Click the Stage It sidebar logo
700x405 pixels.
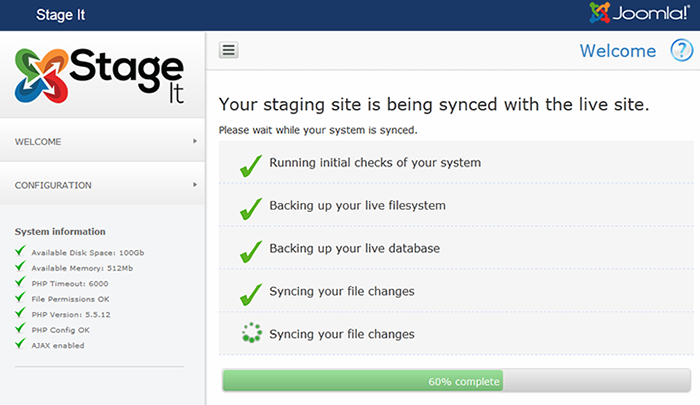pyautogui.click(x=99, y=75)
